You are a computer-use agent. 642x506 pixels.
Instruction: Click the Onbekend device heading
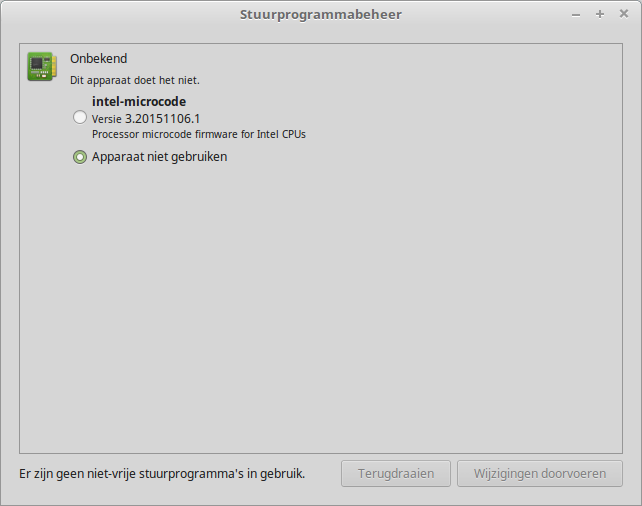point(98,59)
